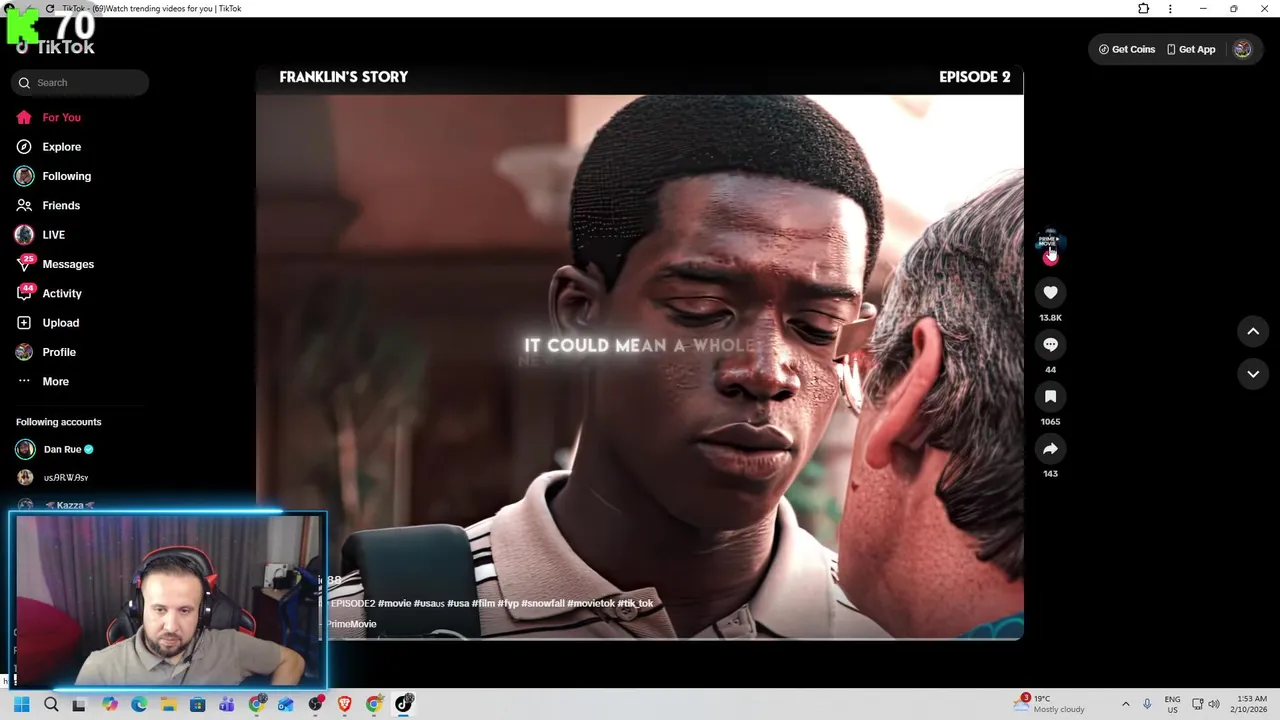The height and width of the screenshot is (720, 1280).
Task: Go to the next video with the down chevron
Action: tap(1253, 374)
